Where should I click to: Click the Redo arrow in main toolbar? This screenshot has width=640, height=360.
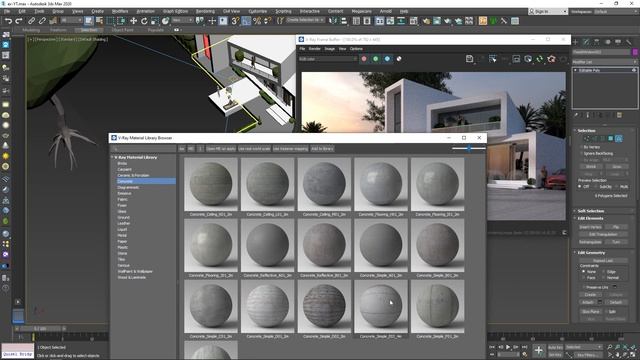click(x=19, y=20)
